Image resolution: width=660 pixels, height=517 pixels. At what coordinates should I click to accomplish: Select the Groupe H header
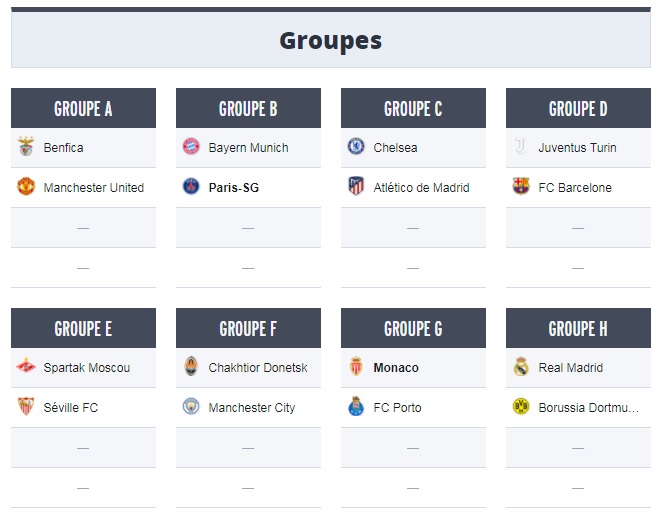pos(578,328)
